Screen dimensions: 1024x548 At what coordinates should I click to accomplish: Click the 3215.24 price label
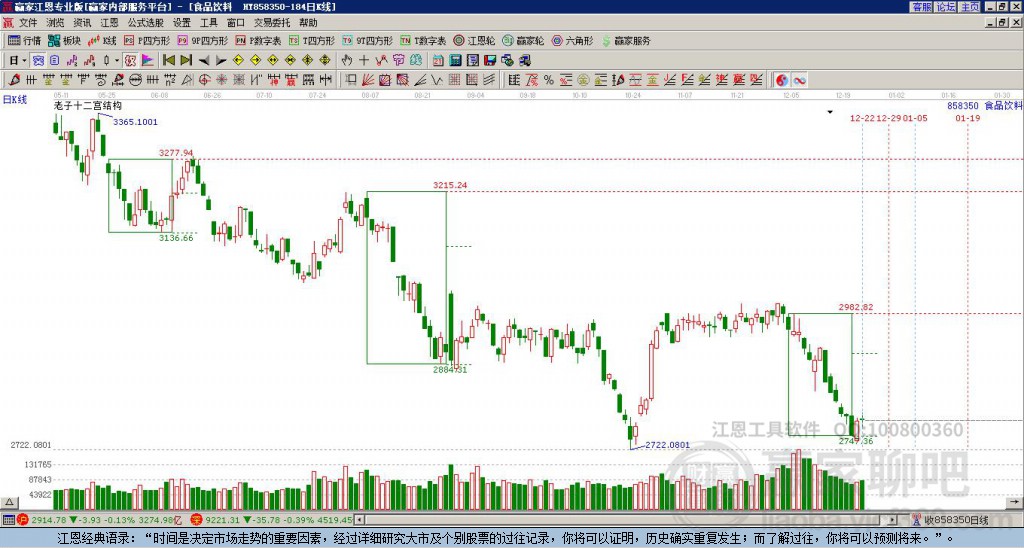[x=450, y=185]
